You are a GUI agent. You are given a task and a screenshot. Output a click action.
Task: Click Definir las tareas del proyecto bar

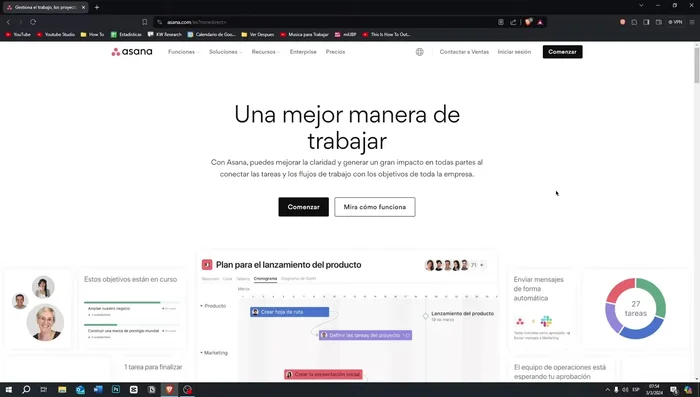(x=366, y=335)
